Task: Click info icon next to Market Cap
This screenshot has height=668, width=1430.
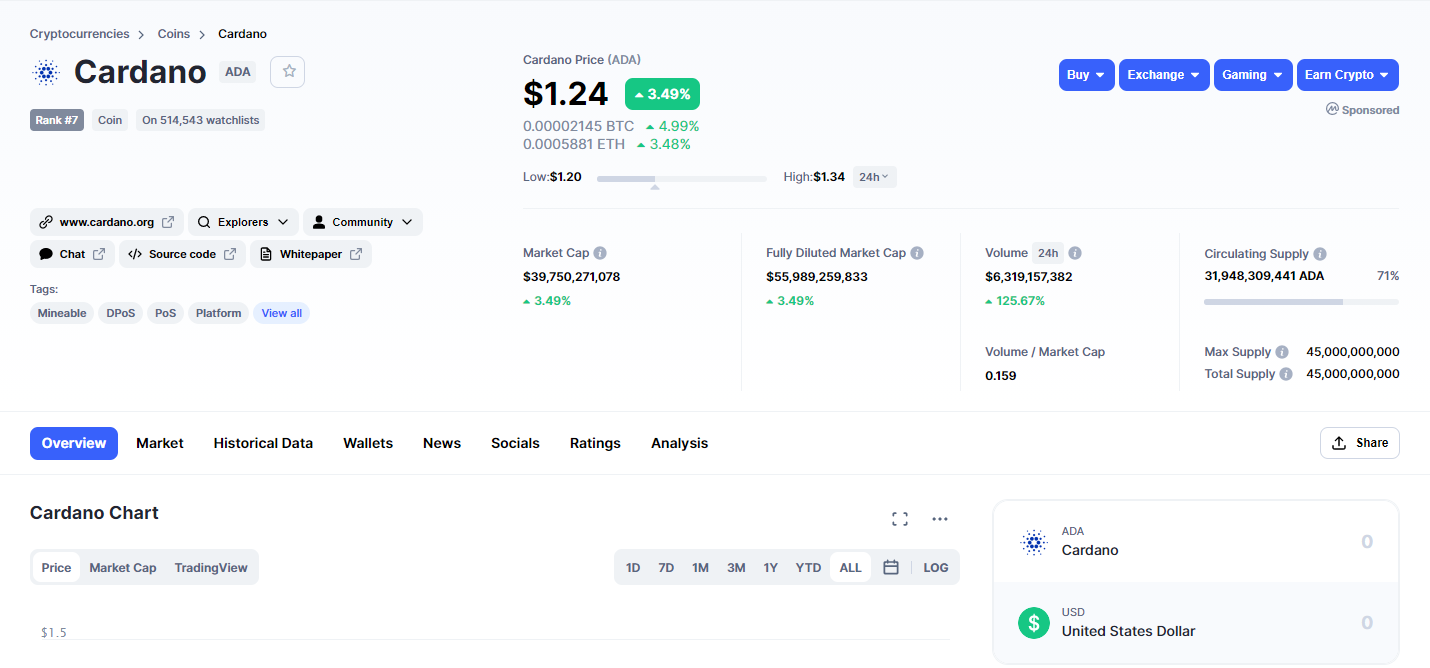Action: coord(600,253)
